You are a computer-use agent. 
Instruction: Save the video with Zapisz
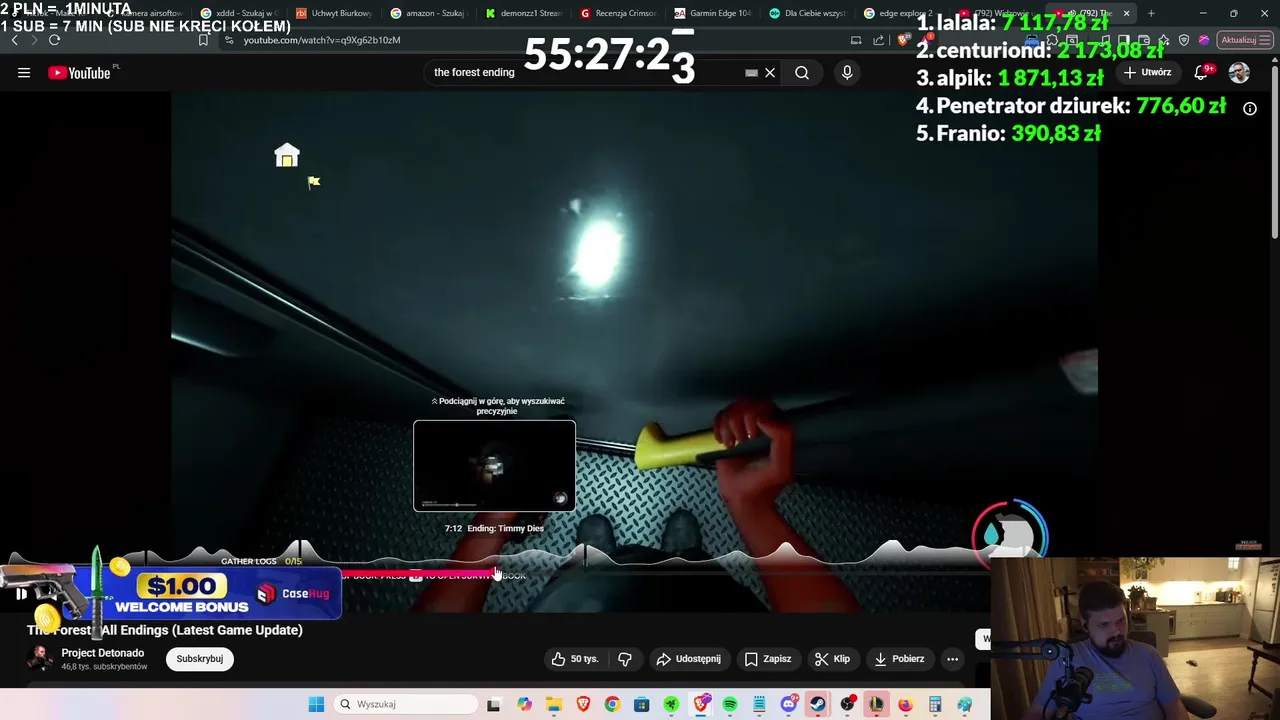coord(768,659)
